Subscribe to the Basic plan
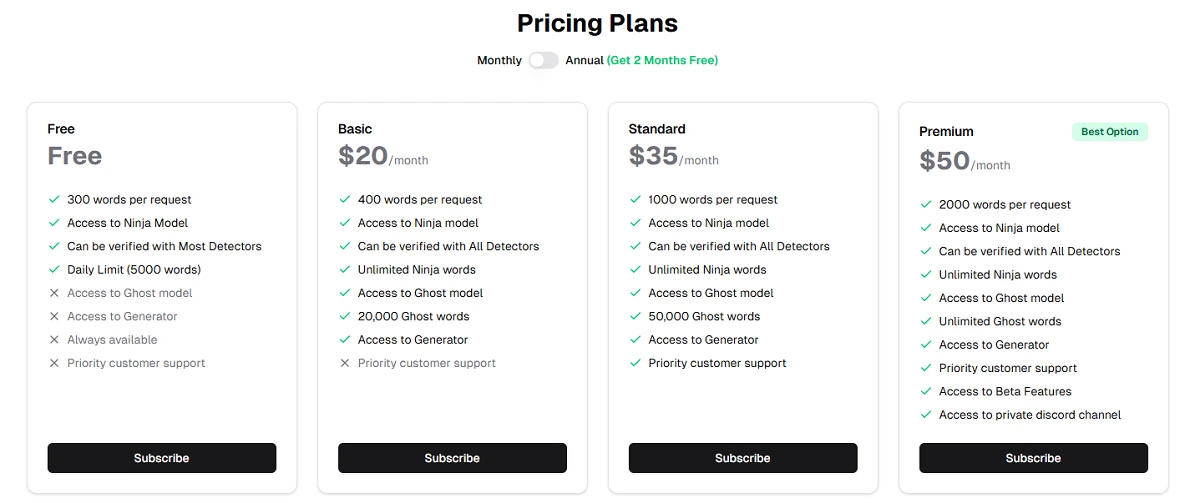1200x503 pixels. click(x=452, y=458)
